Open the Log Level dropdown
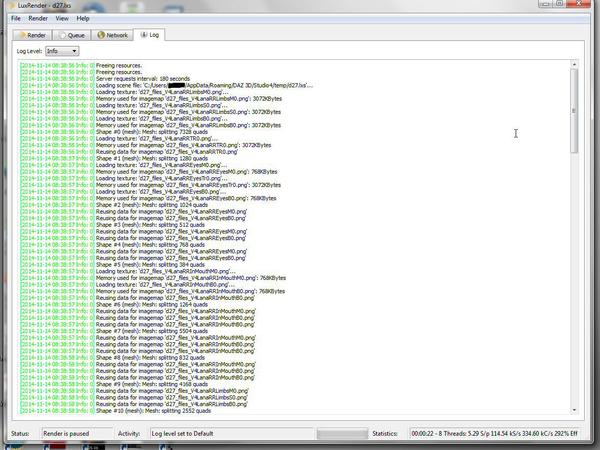Viewport: 600px width, 450px height. click(x=62, y=51)
